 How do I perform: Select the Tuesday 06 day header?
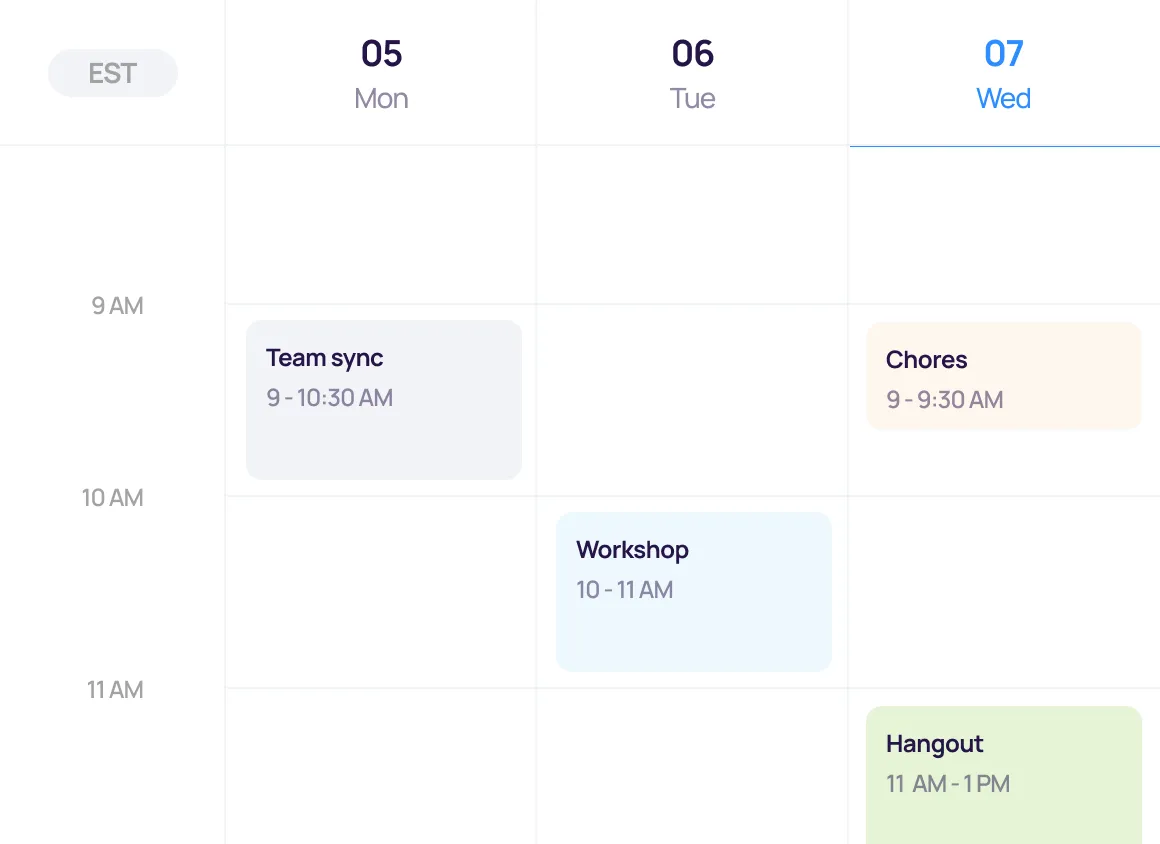(x=692, y=73)
